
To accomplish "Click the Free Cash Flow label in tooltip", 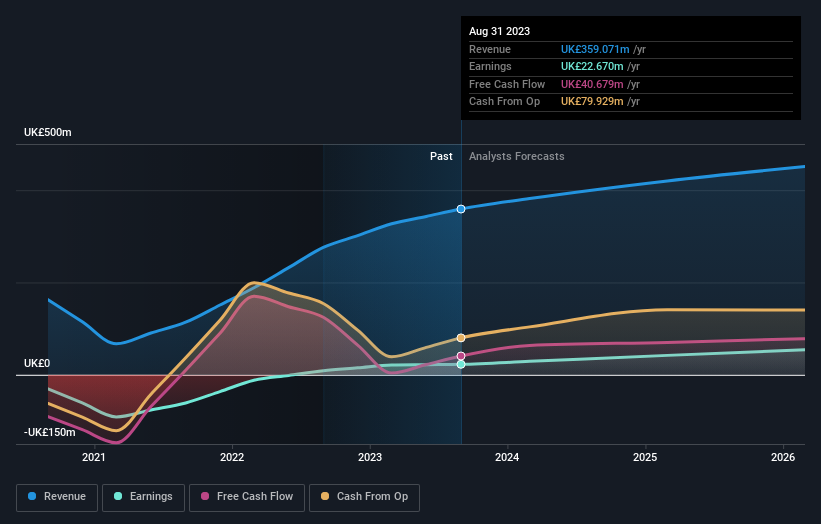I will [x=507, y=84].
